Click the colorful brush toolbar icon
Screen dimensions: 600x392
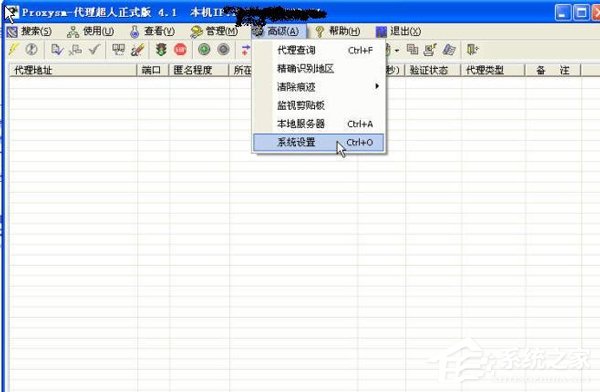click(138, 50)
